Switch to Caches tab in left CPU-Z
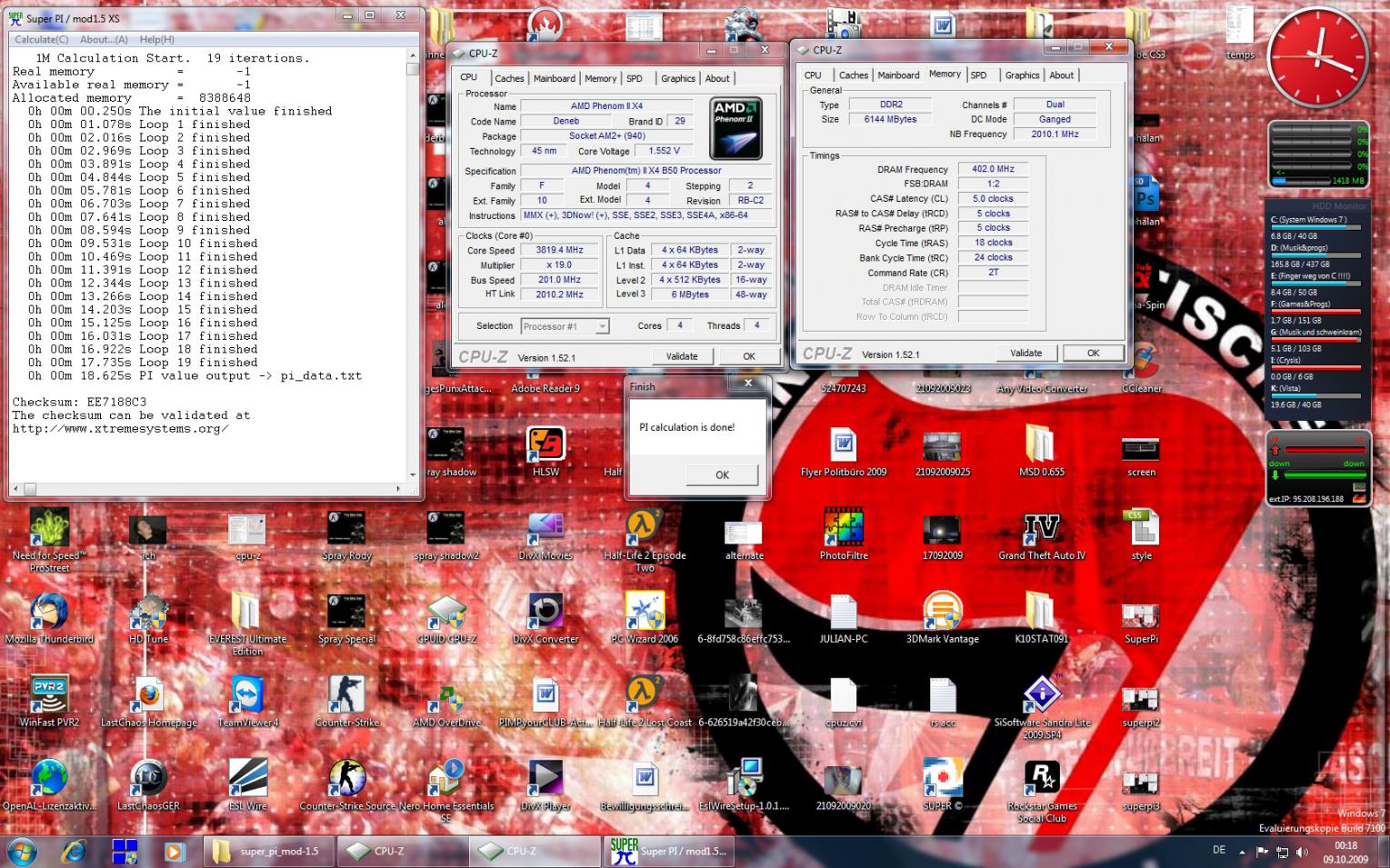Viewport: 1390px width, 868px height. [508, 78]
